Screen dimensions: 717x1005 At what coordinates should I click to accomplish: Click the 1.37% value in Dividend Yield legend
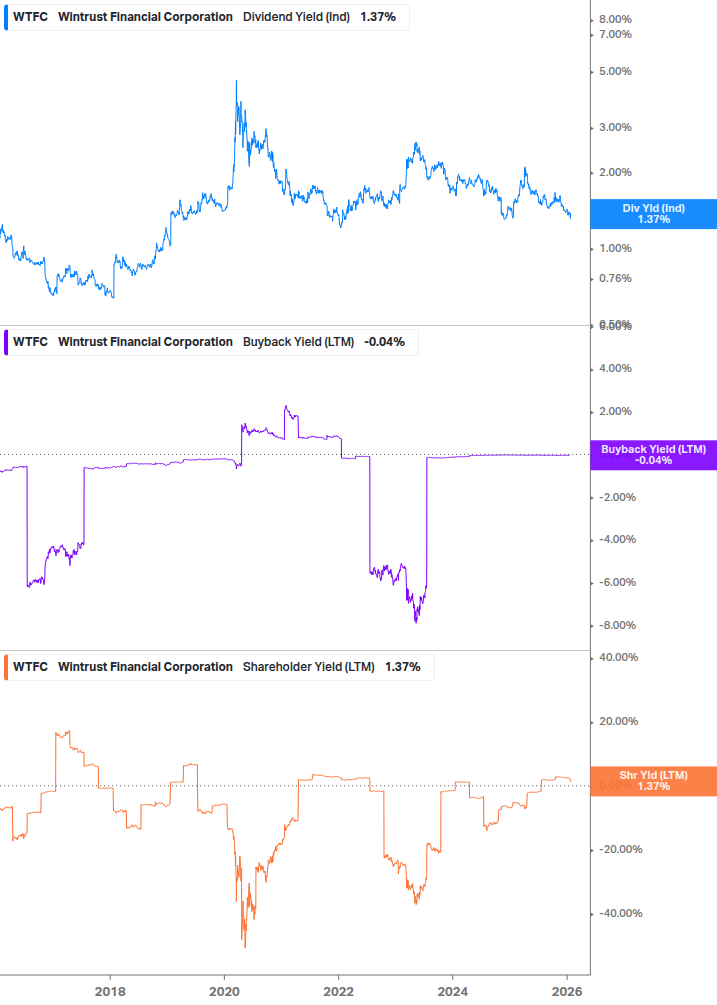[x=378, y=17]
